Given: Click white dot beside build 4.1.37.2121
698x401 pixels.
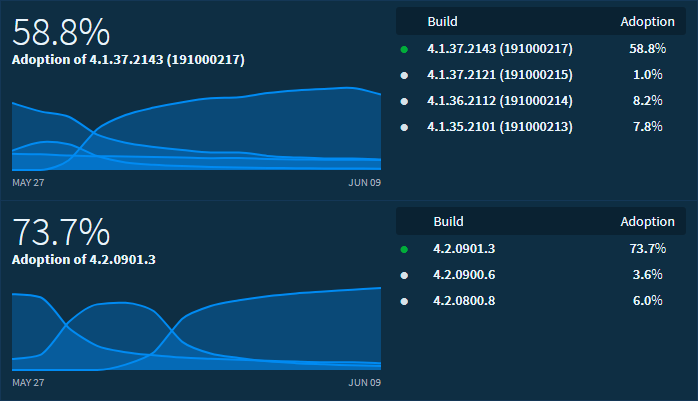Looking at the screenshot, I should [x=404, y=74].
